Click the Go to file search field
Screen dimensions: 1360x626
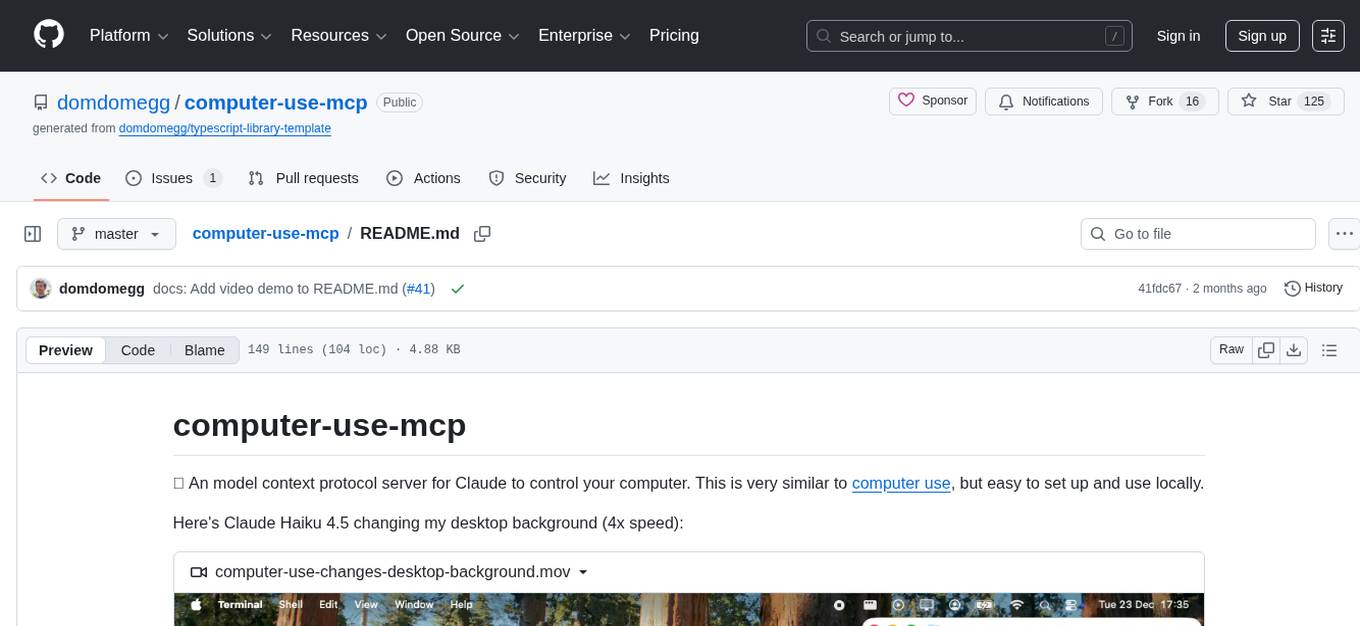pyautogui.click(x=1197, y=233)
